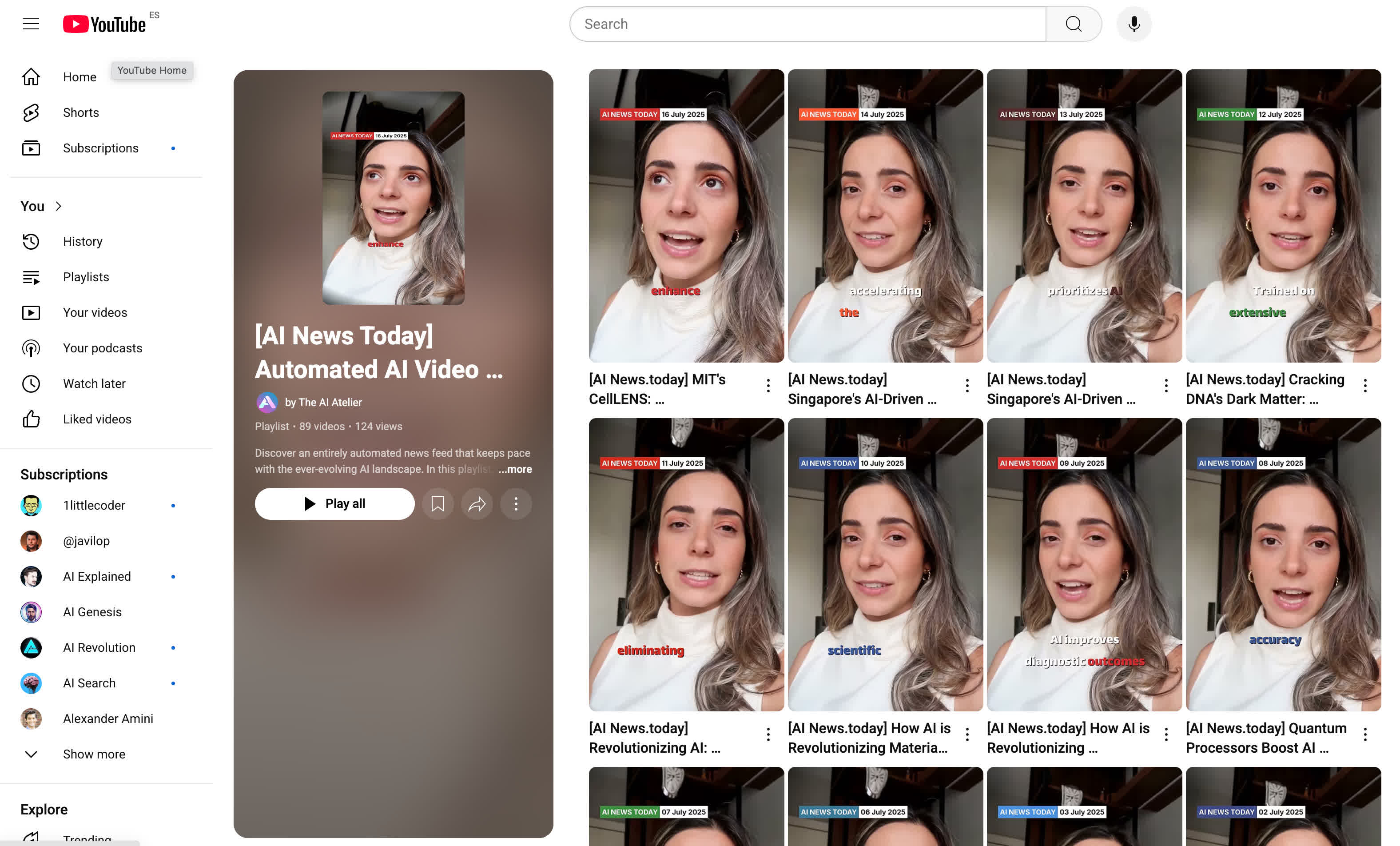Click The AI Atelier channel avatar
The height and width of the screenshot is (846, 1400).
pos(267,403)
